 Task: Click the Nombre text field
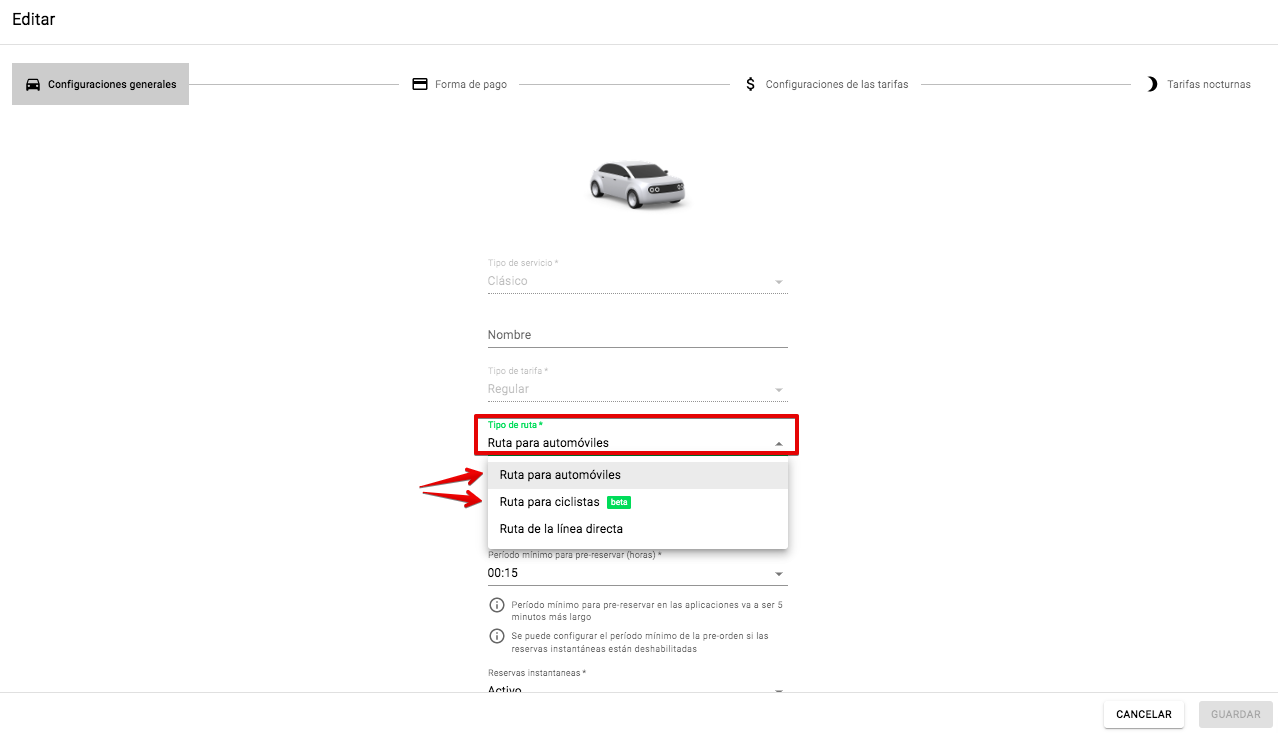(637, 335)
